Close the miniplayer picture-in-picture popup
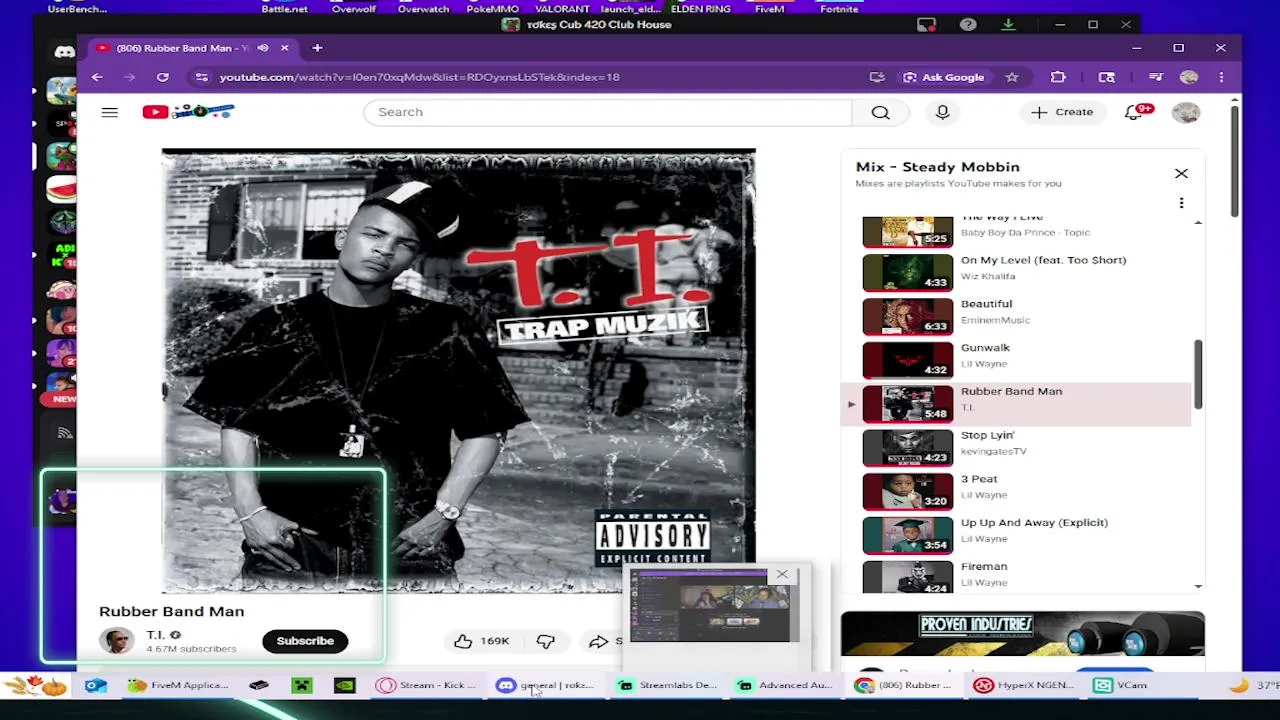 [x=782, y=575]
